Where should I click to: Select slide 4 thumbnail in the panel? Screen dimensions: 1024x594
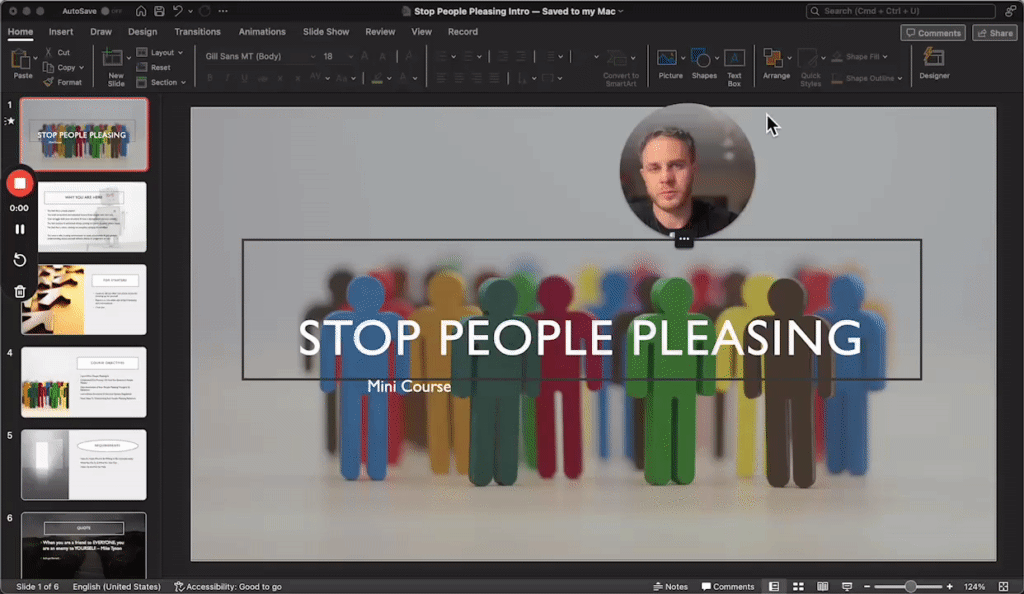[x=84, y=381]
